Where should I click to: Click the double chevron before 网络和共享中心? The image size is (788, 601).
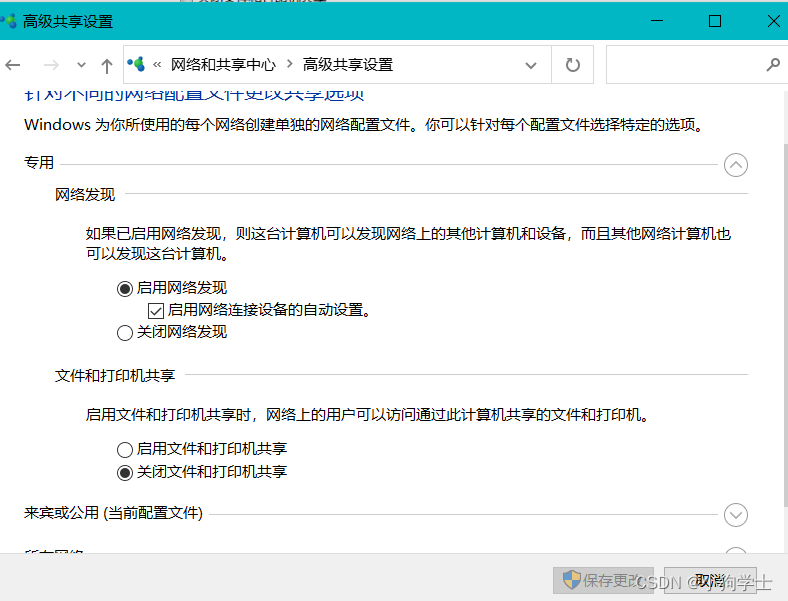[157, 65]
